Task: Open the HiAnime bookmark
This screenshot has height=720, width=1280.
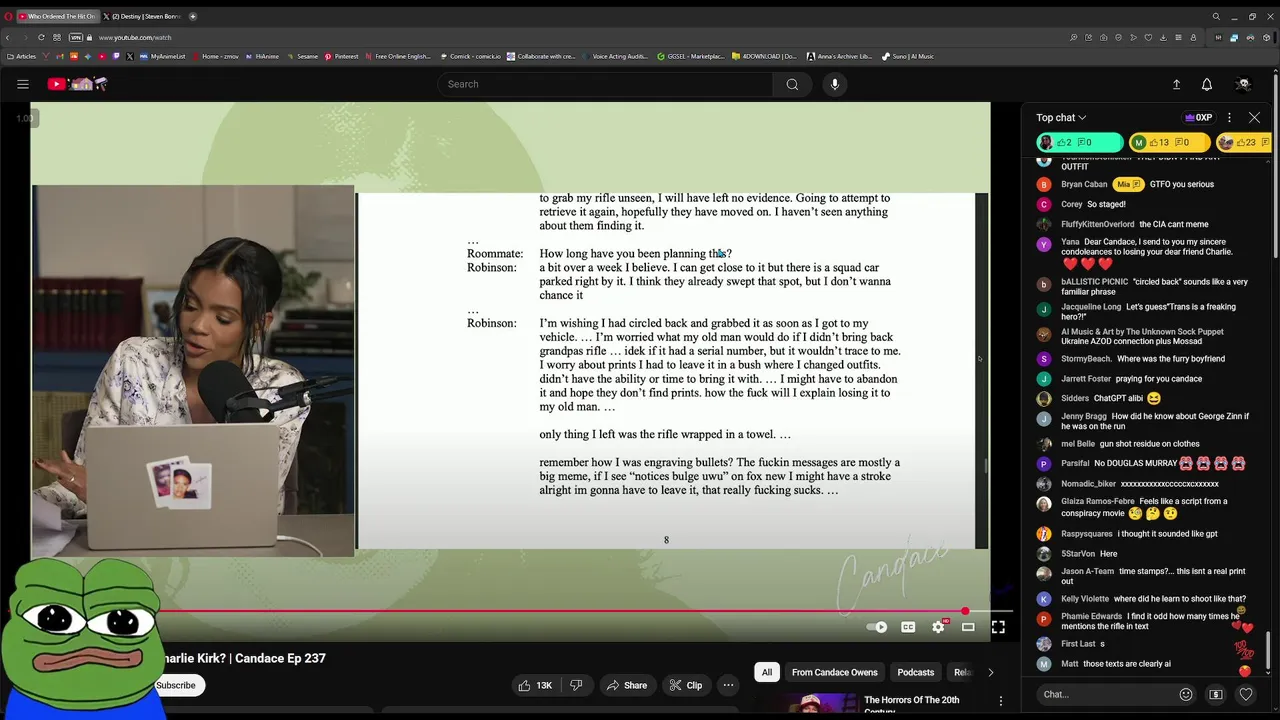Action: click(x=262, y=56)
